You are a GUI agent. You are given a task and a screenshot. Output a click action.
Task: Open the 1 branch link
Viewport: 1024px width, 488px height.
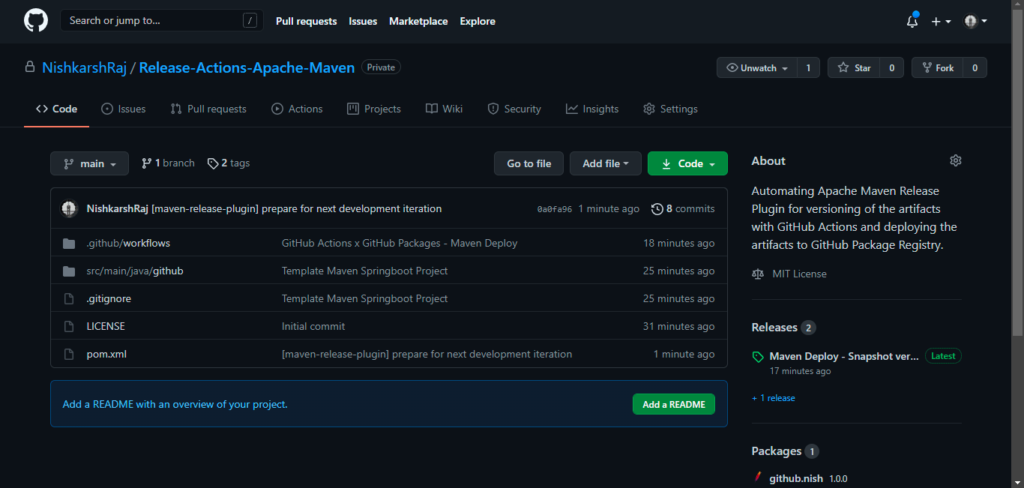[x=168, y=163]
